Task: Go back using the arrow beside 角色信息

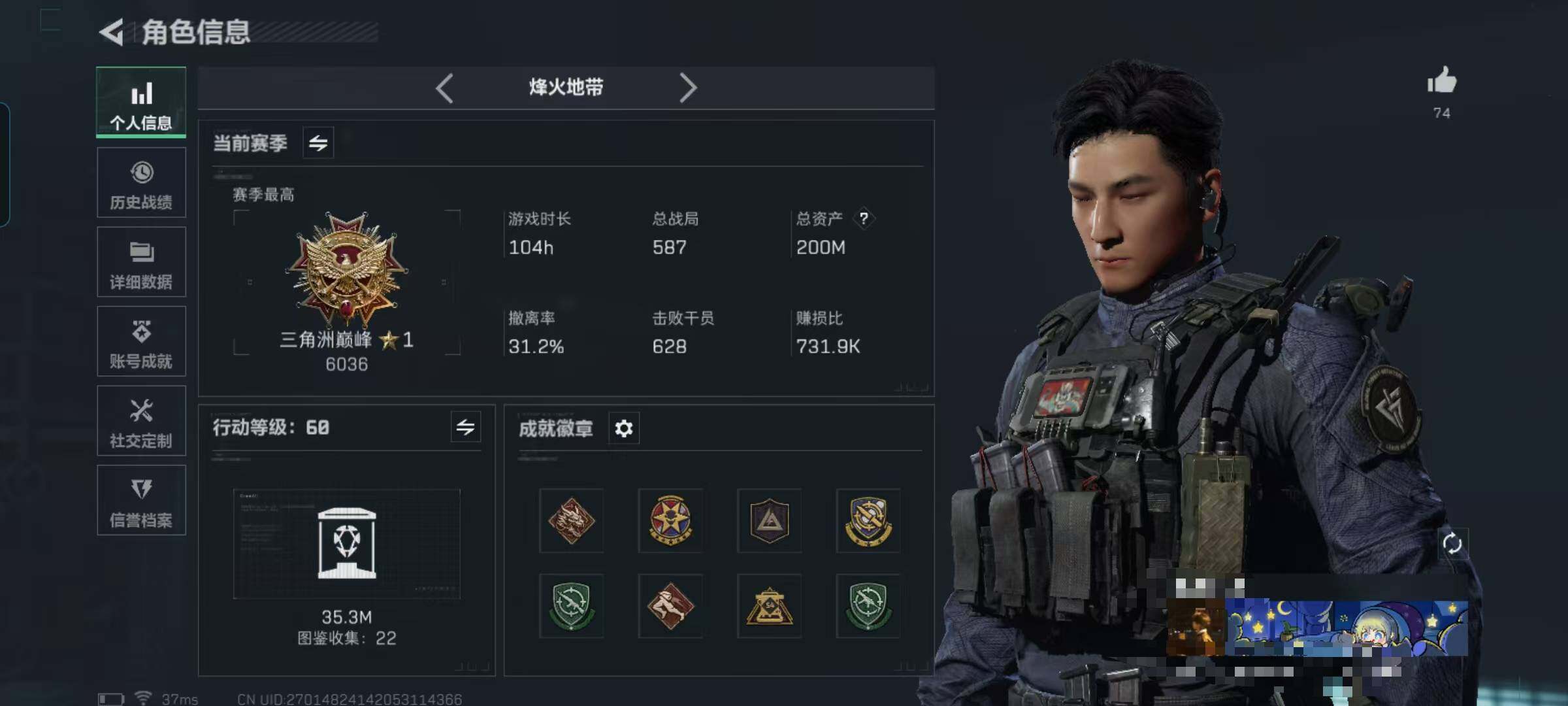Action: pos(112,32)
